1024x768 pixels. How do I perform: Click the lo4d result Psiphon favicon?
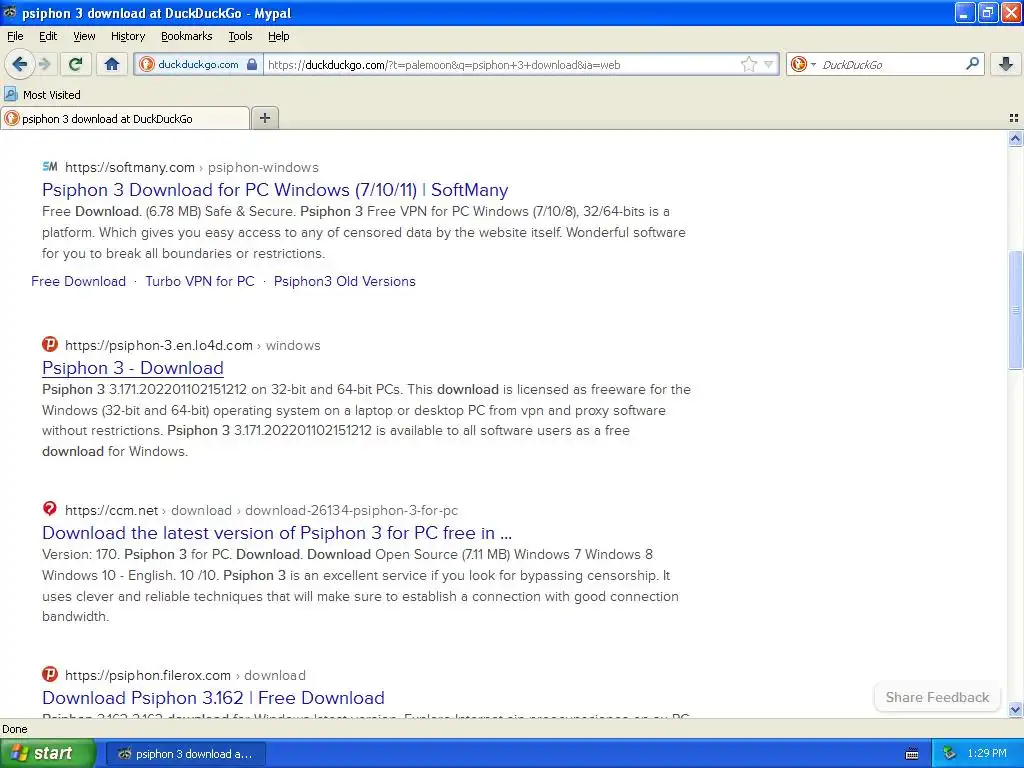pos(50,344)
